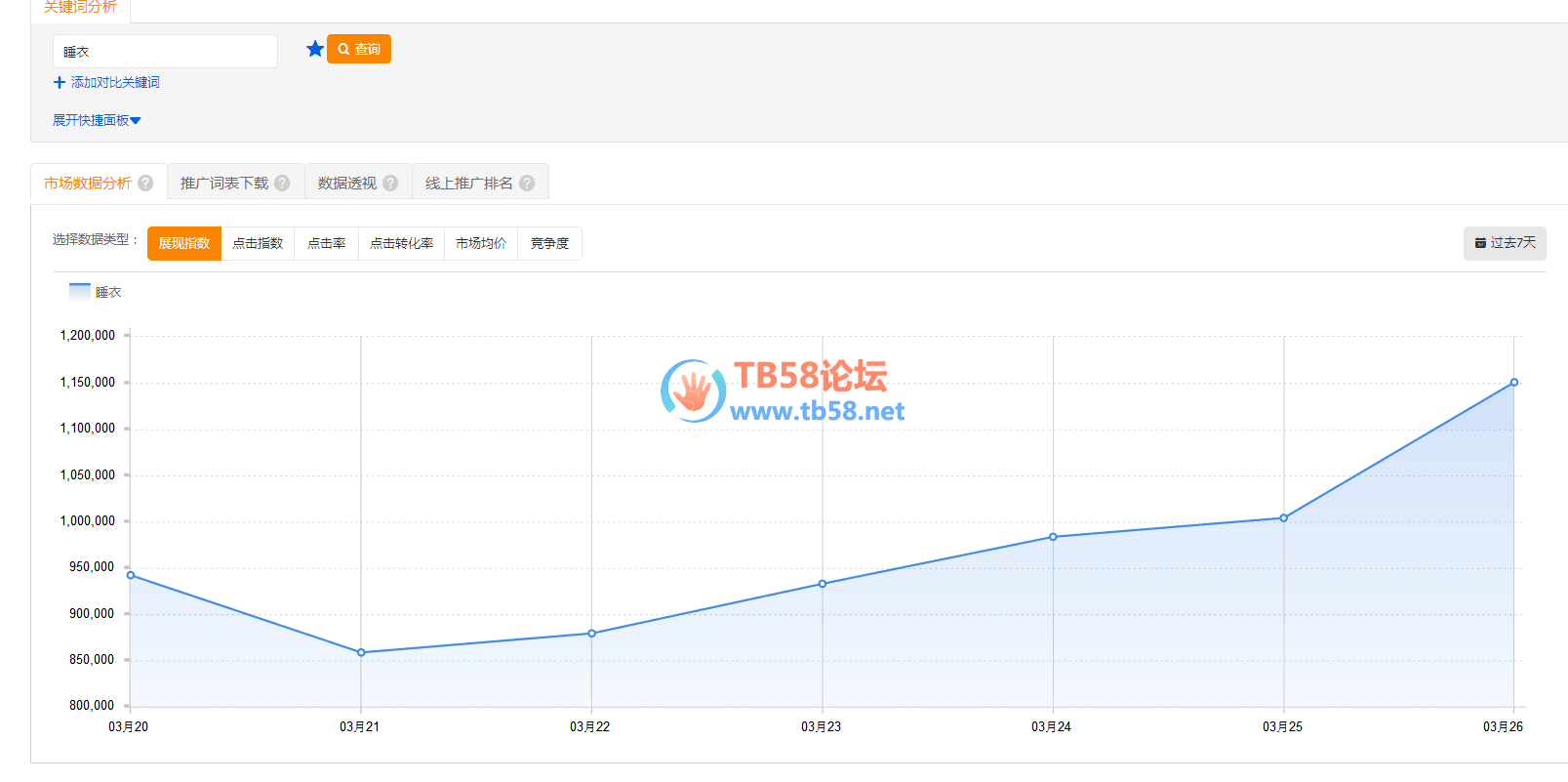Switch to the 推广词表下载 tab

tap(224, 183)
